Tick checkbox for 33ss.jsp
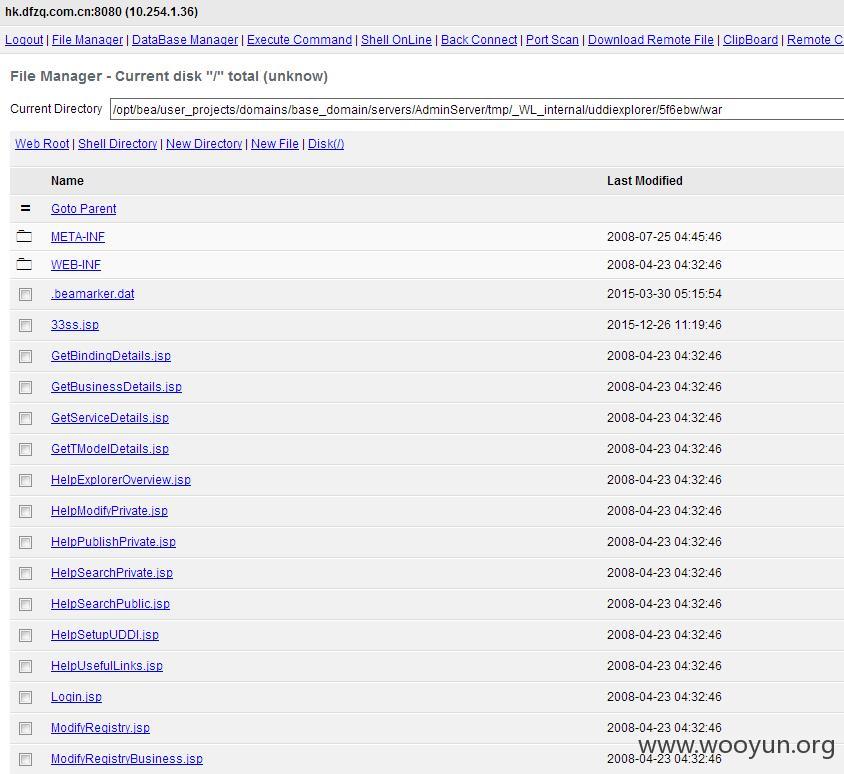844x774 pixels. [25, 325]
